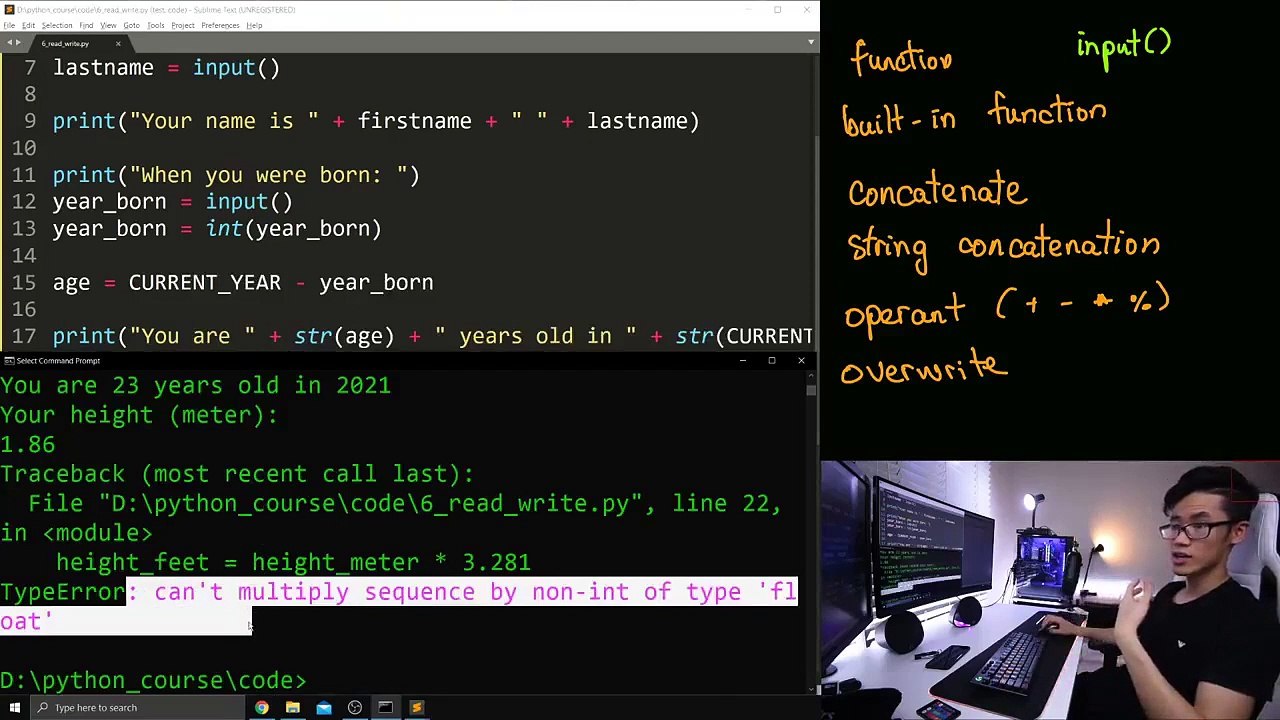Click the '1.86' input line in terminal
Screen dimensions: 1280x720
coord(28,444)
